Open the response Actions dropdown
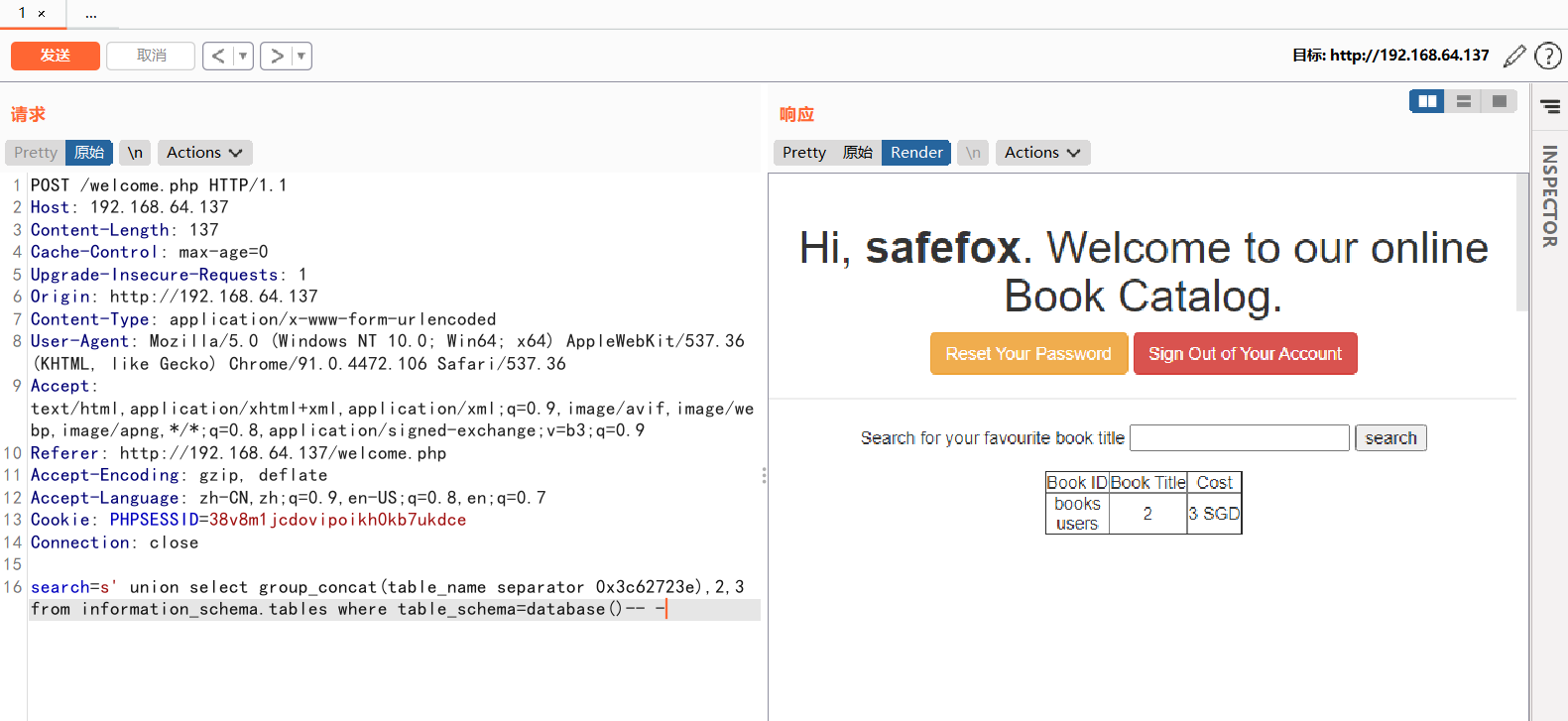Screen dimensions: 1568x721 (1042, 153)
